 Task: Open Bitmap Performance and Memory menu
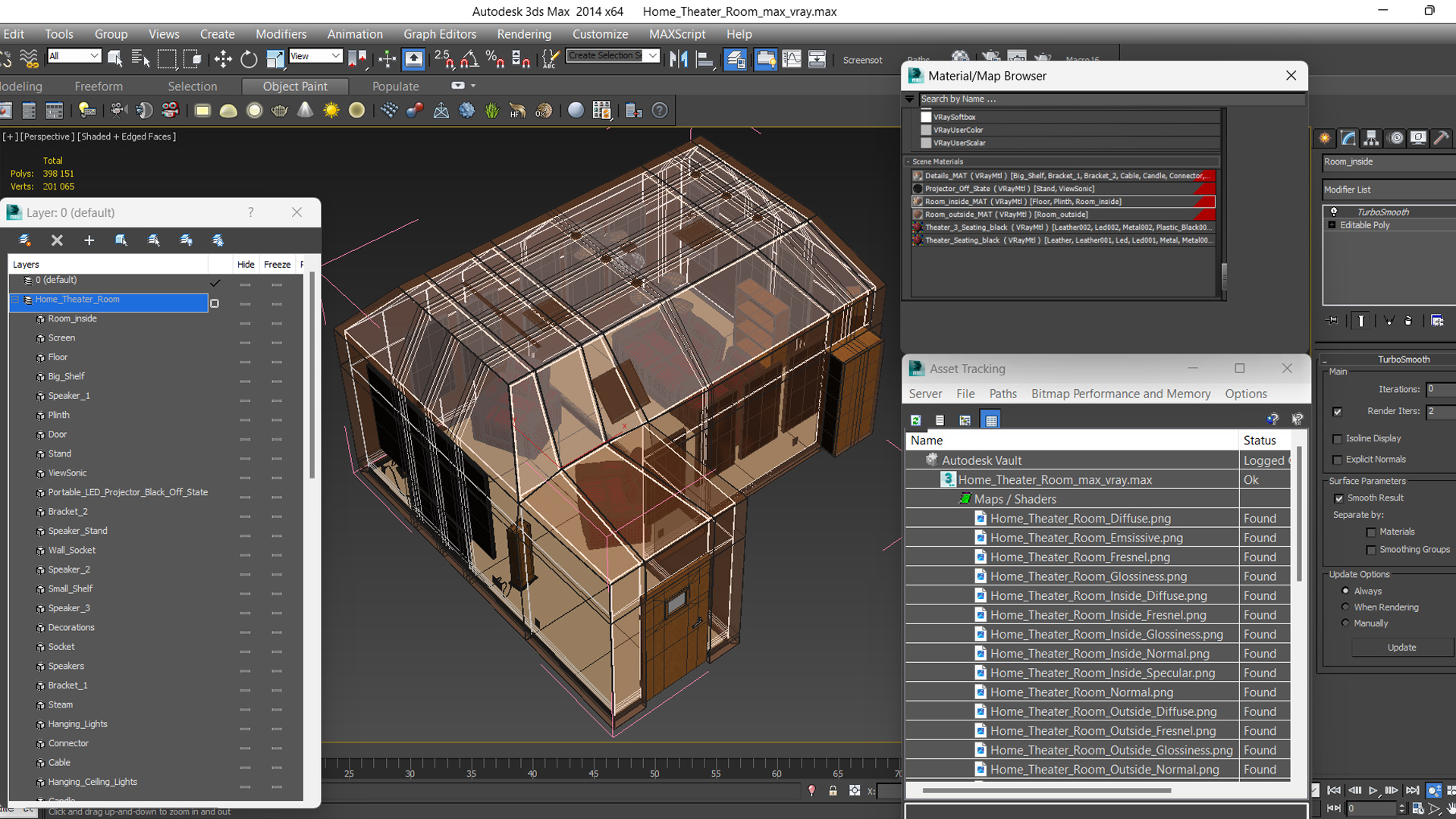(1121, 394)
